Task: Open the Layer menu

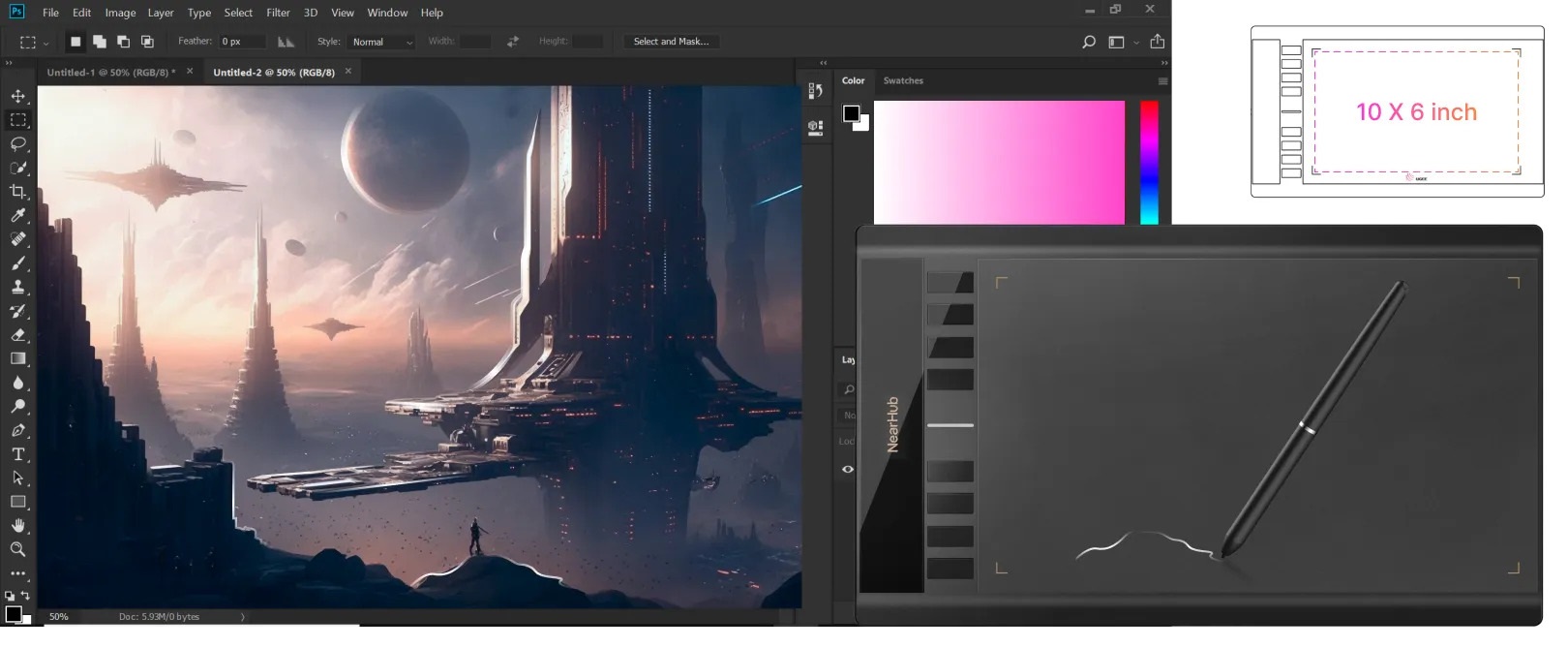Action: click(161, 13)
